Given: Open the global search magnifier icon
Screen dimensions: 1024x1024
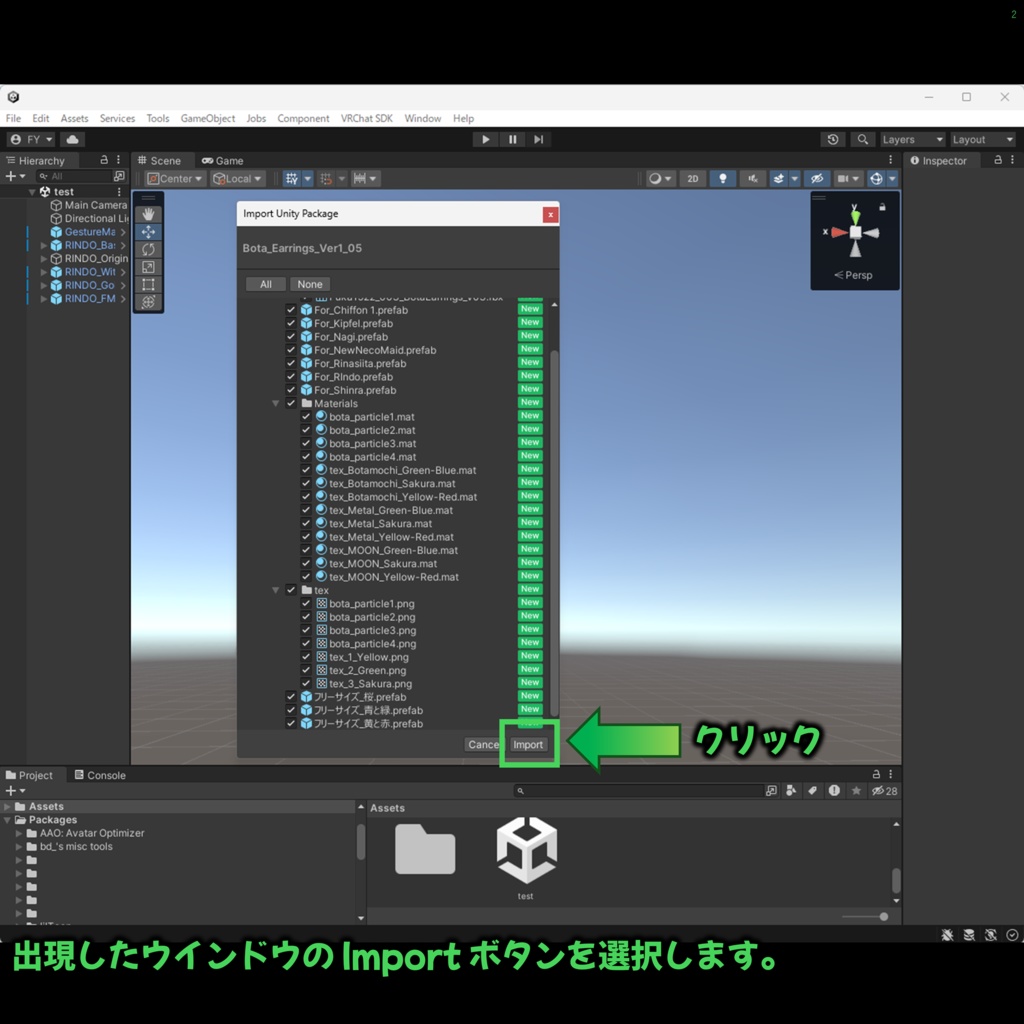Looking at the screenshot, I should click(863, 139).
